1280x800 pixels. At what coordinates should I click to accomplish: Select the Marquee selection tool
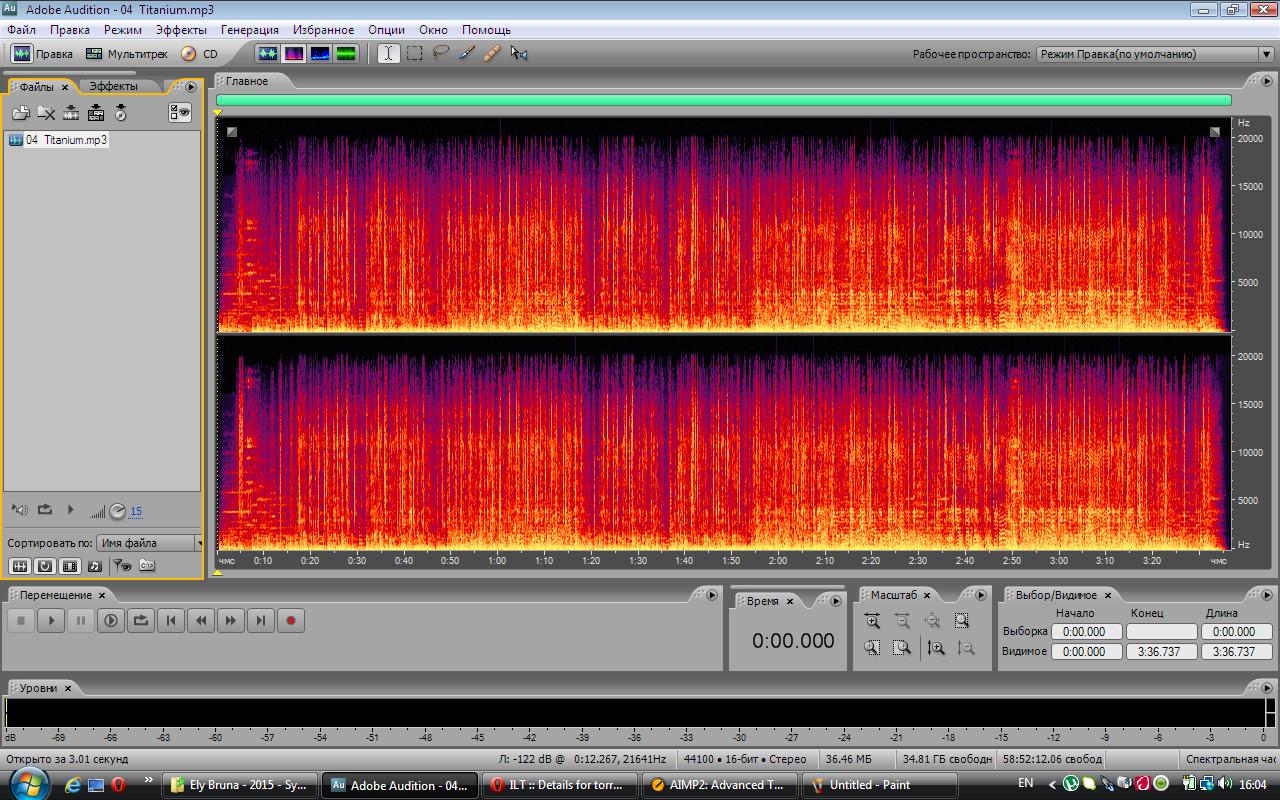pos(414,54)
